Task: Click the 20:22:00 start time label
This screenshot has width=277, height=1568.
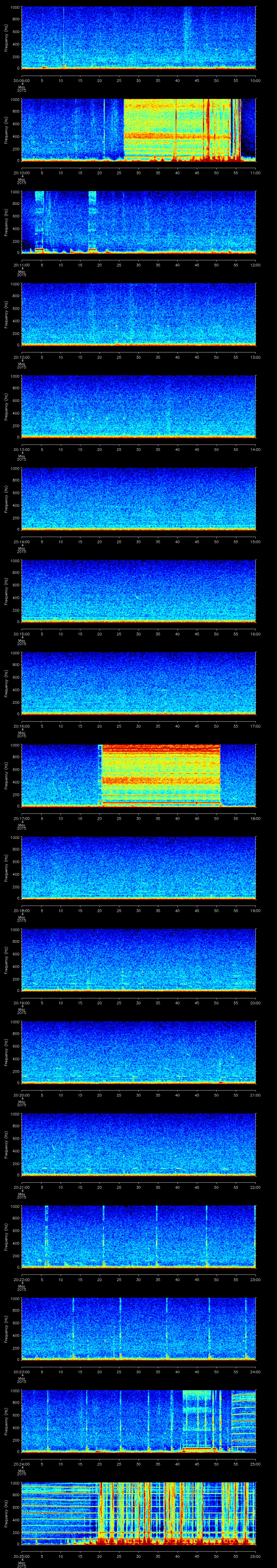Action: click(x=21, y=1279)
